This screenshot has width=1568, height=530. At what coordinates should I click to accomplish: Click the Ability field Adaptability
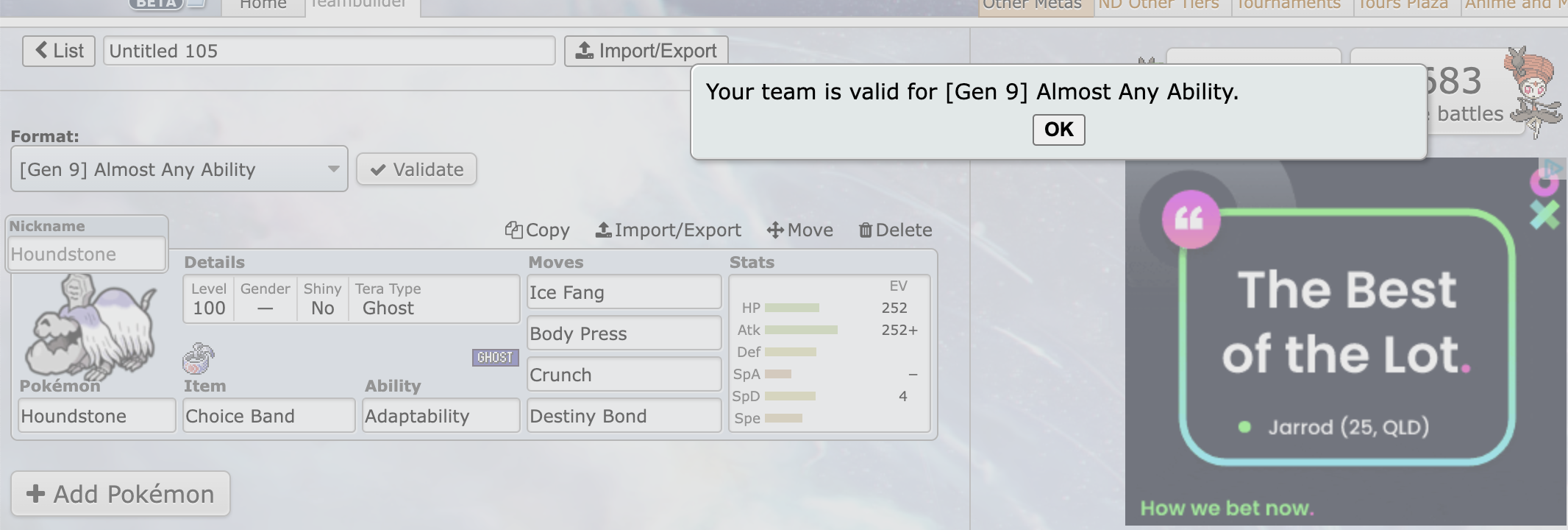(x=441, y=416)
